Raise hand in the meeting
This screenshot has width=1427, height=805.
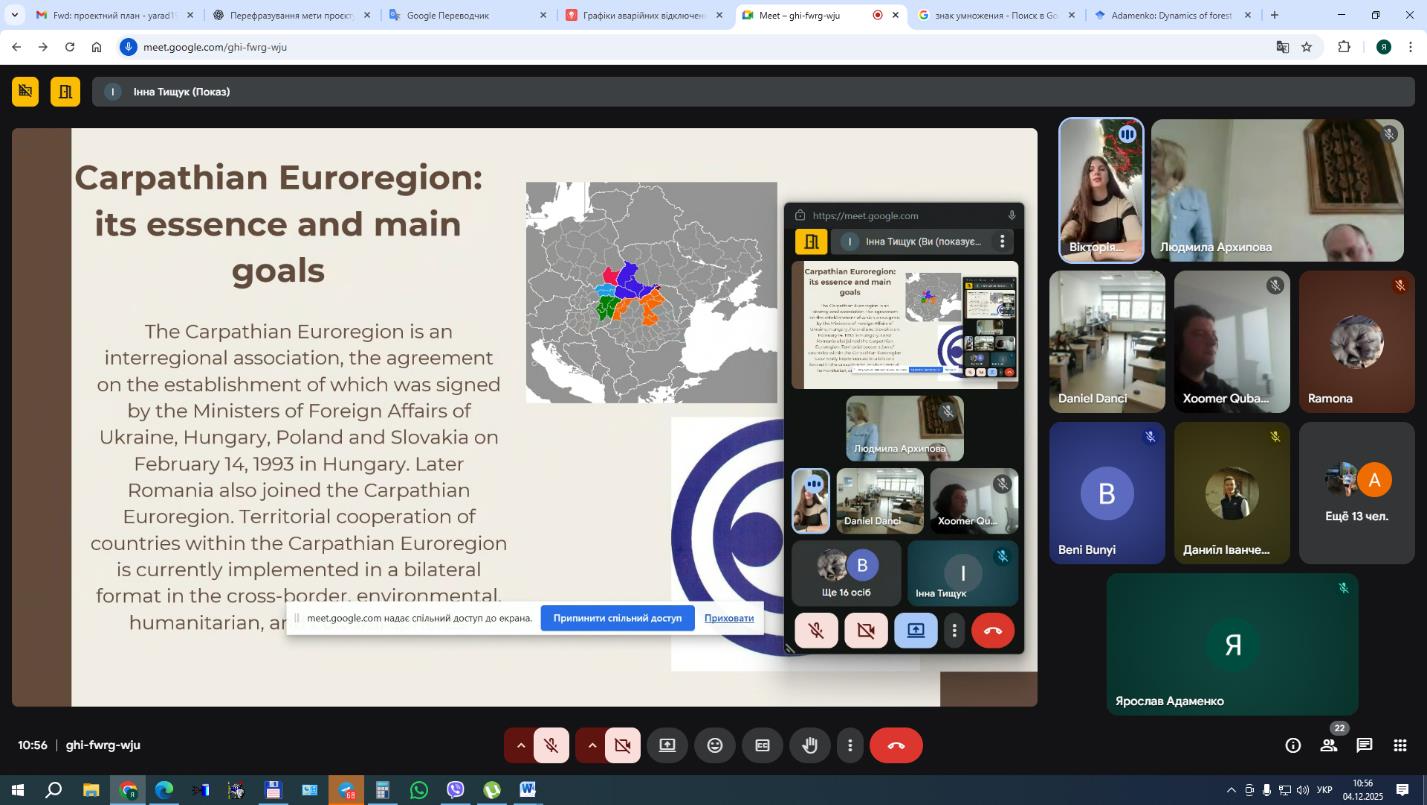(810, 746)
